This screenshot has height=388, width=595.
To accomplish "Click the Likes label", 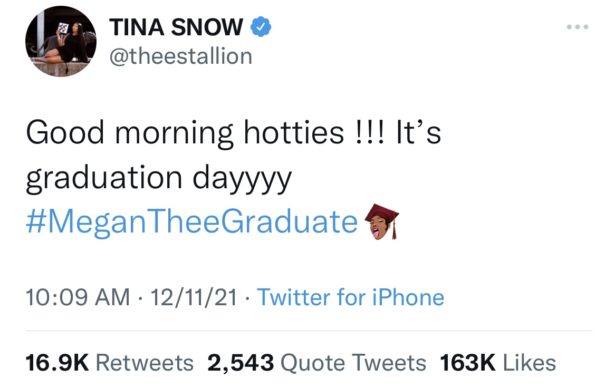I will click(x=529, y=363).
